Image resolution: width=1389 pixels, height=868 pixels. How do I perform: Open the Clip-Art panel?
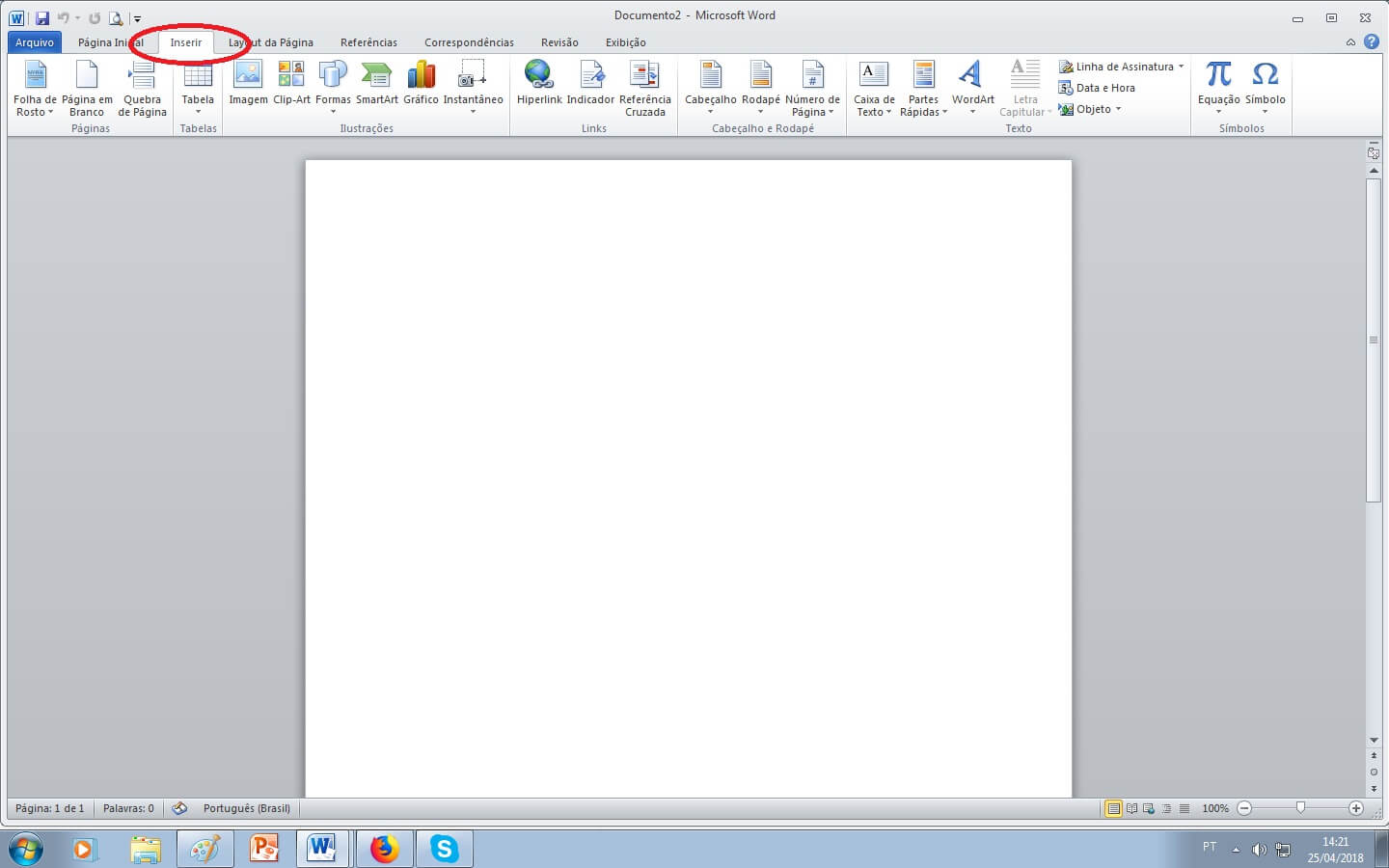tap(291, 83)
